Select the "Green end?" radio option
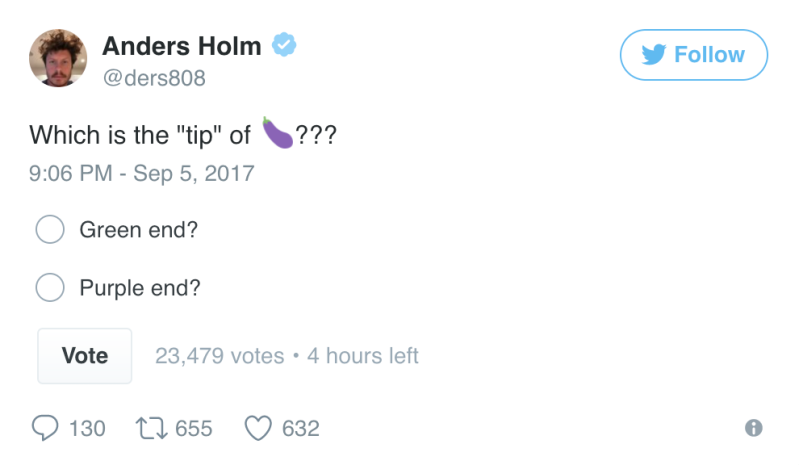This screenshot has height=465, width=799. (x=50, y=230)
